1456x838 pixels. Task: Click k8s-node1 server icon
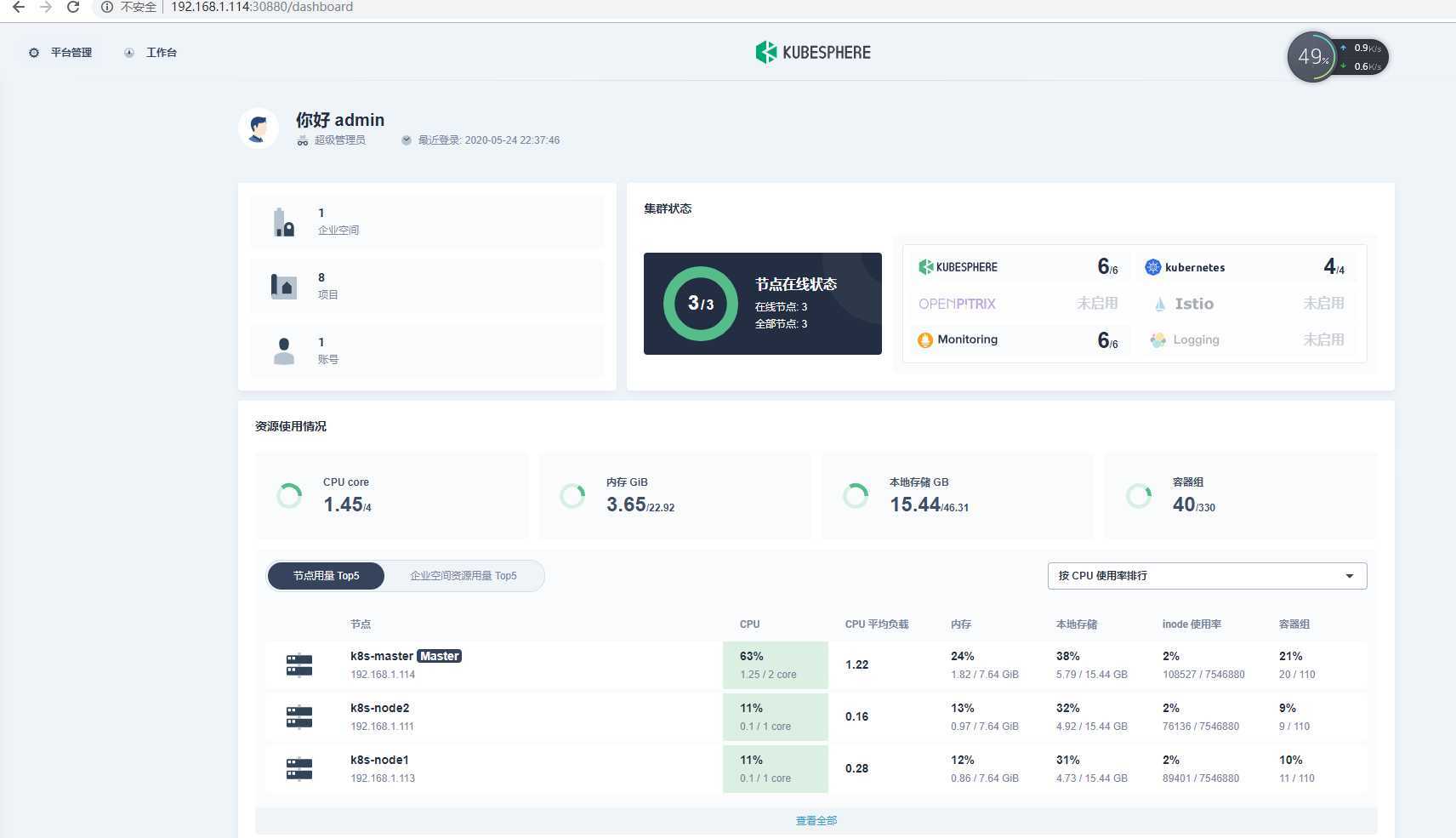pos(299,769)
